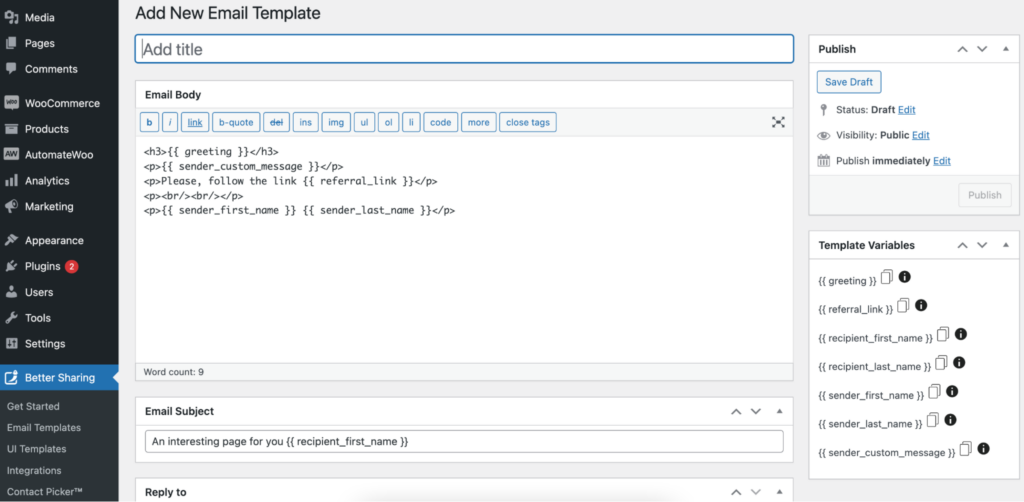
Task: Focus the Add title field
Action: pos(464,49)
